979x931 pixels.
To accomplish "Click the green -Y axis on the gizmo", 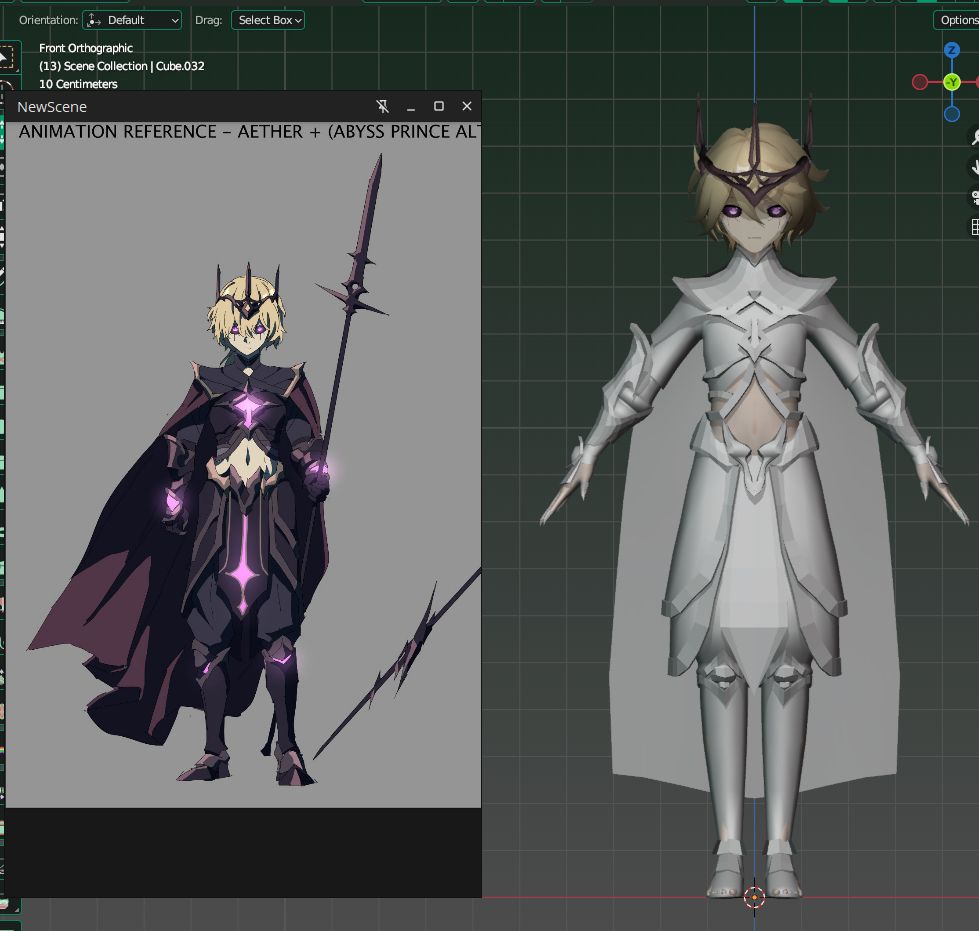I will [x=952, y=82].
